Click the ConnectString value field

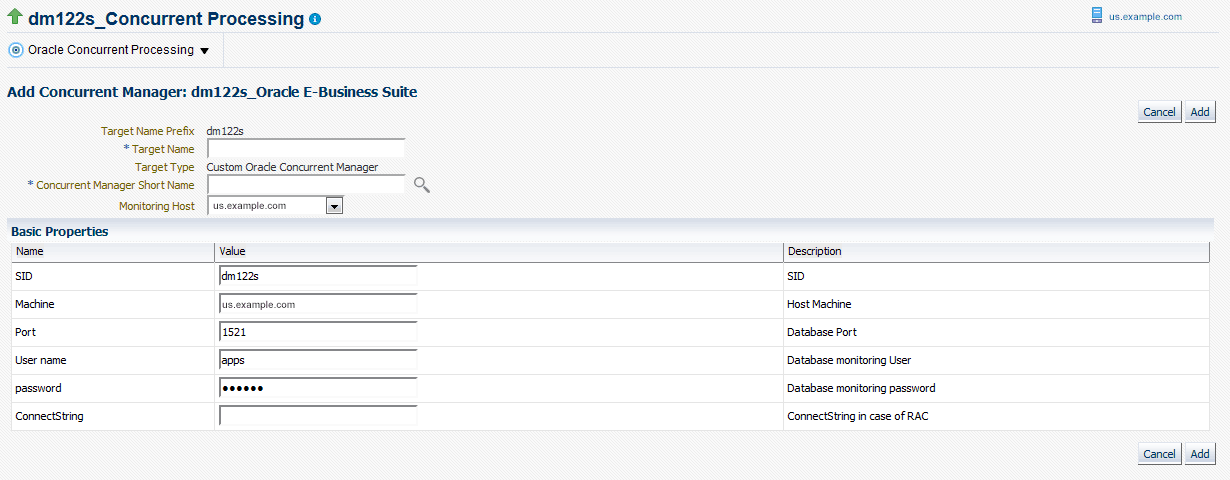click(x=317, y=416)
